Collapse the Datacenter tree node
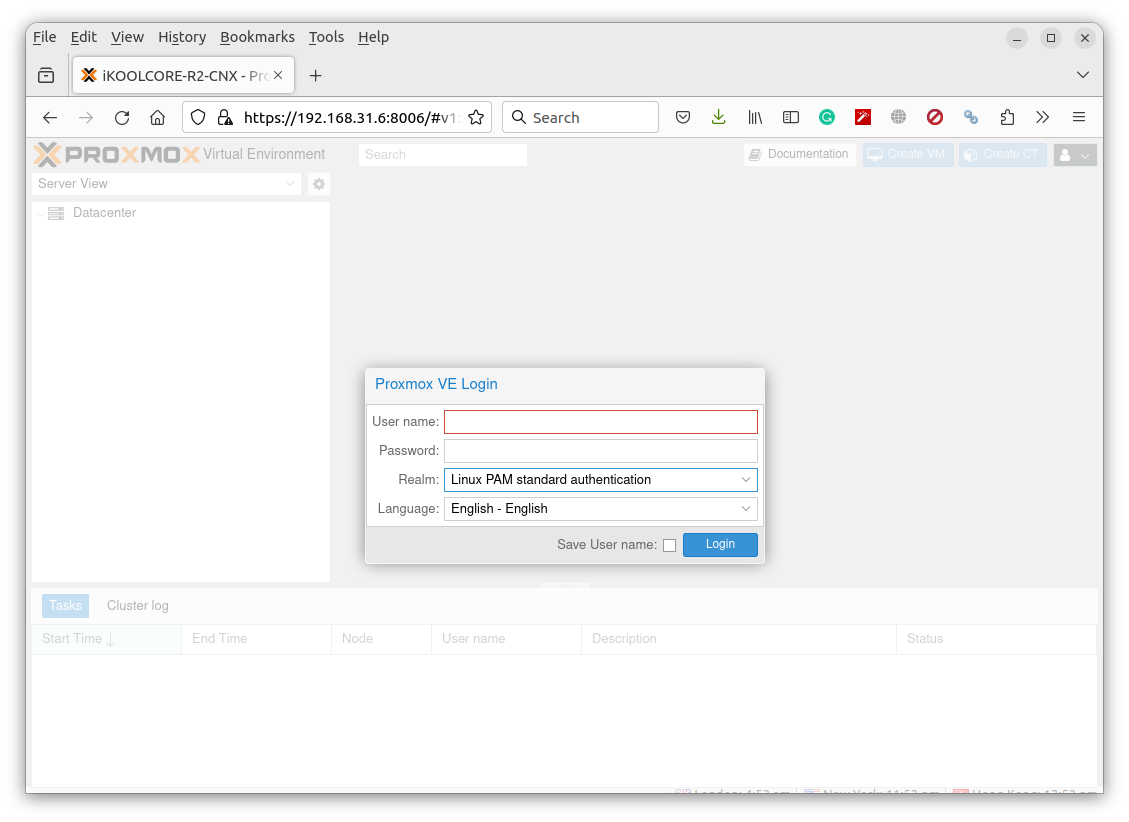Screen dimensions: 1129x822 click(x=41, y=213)
